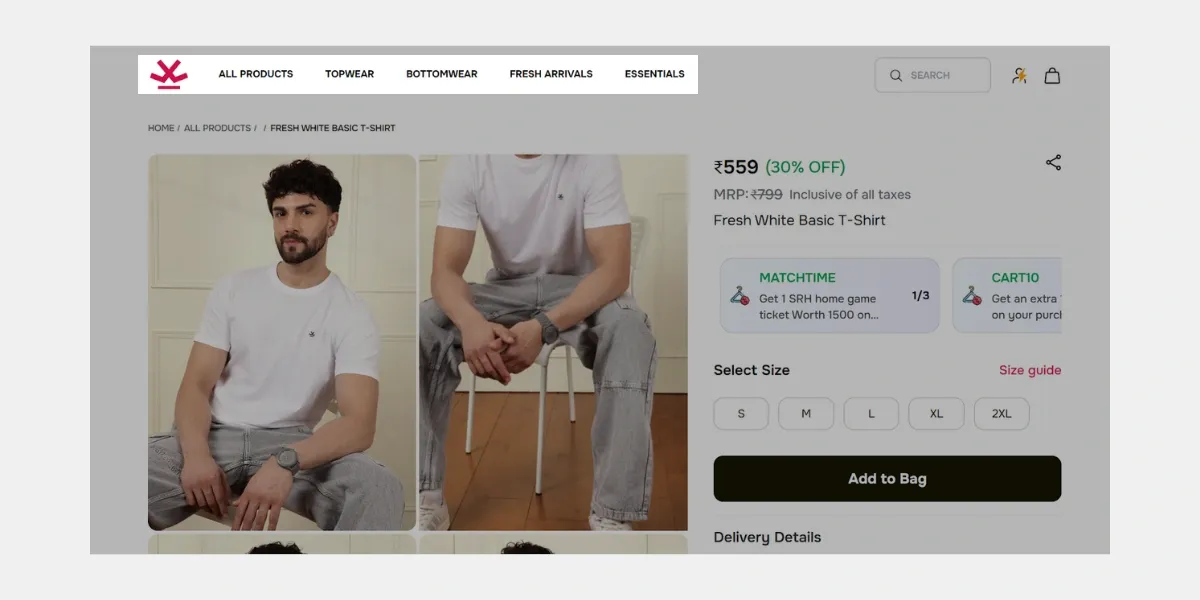Click the brand logo in the navbar
This screenshot has width=1200, height=600.
coord(168,73)
